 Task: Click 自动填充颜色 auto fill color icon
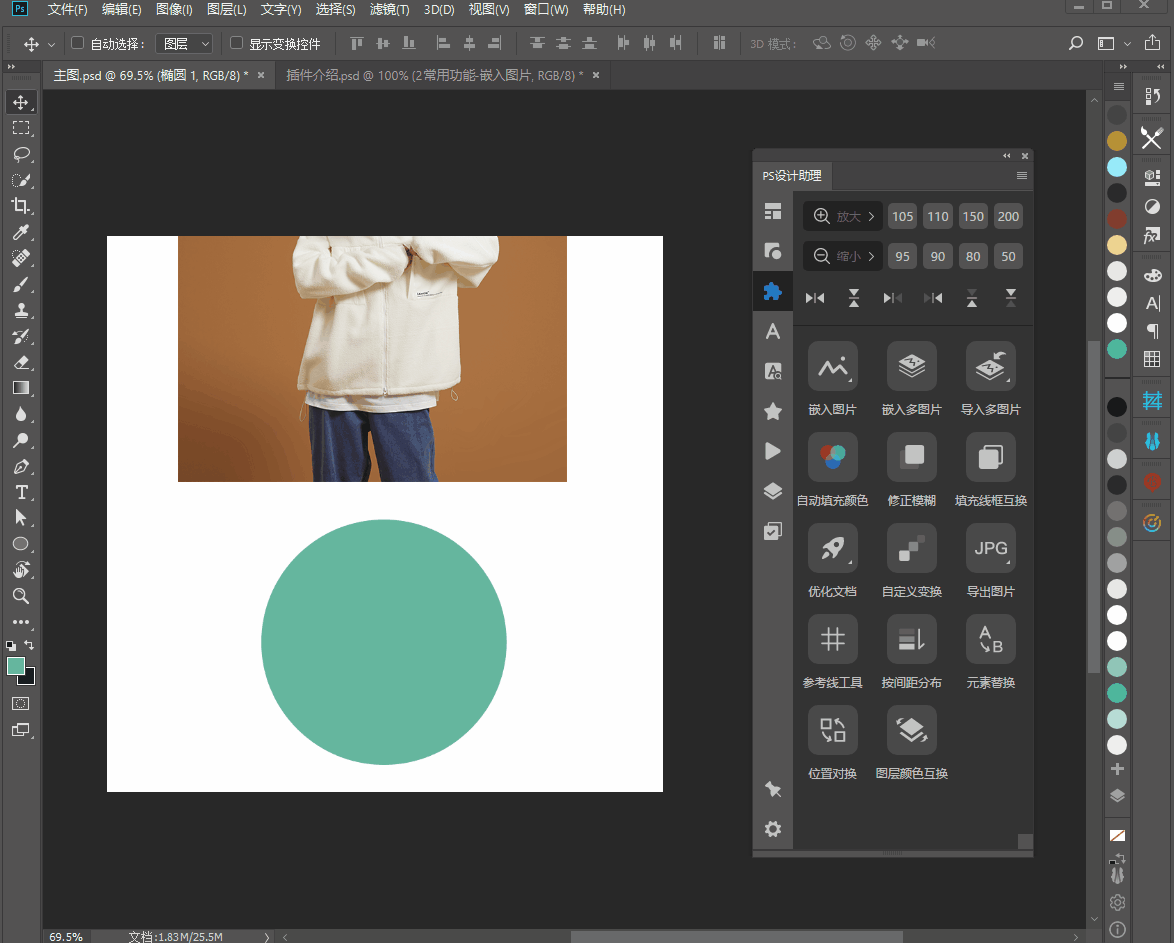[x=833, y=457]
